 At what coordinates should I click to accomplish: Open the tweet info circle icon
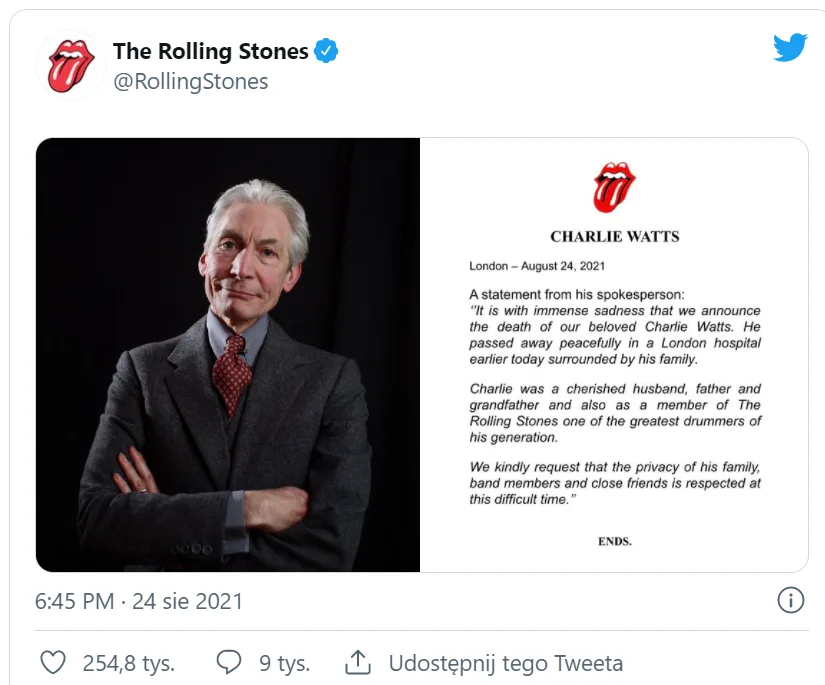click(790, 600)
